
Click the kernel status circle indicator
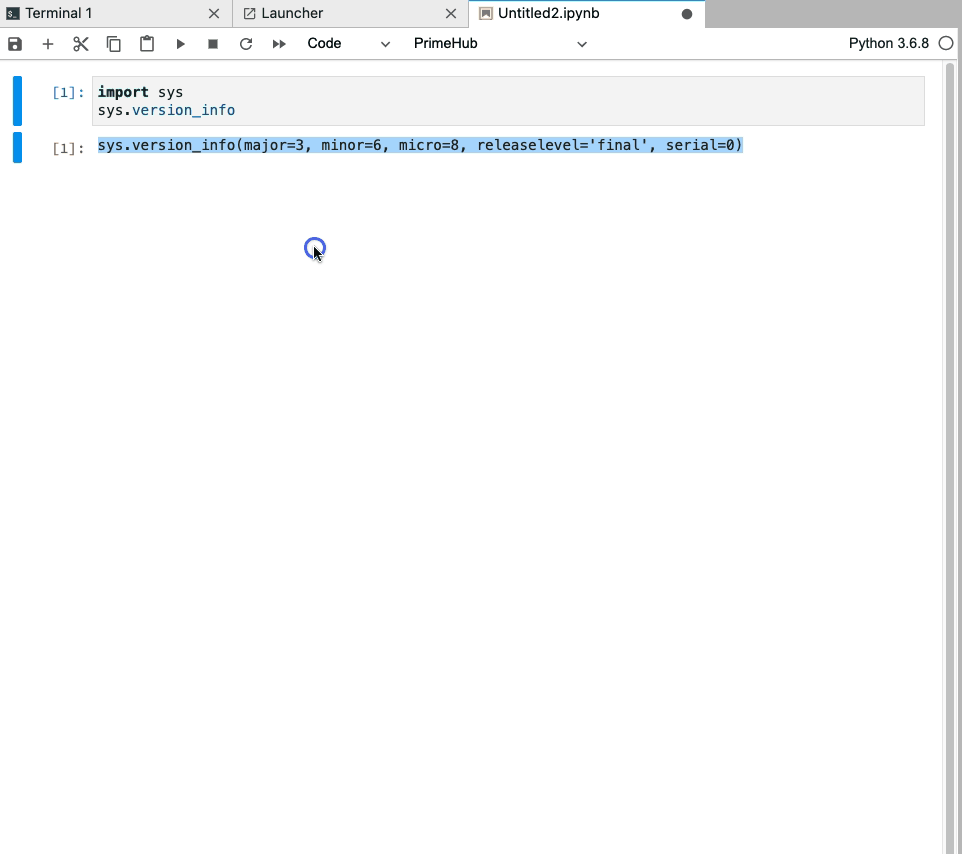point(946,44)
